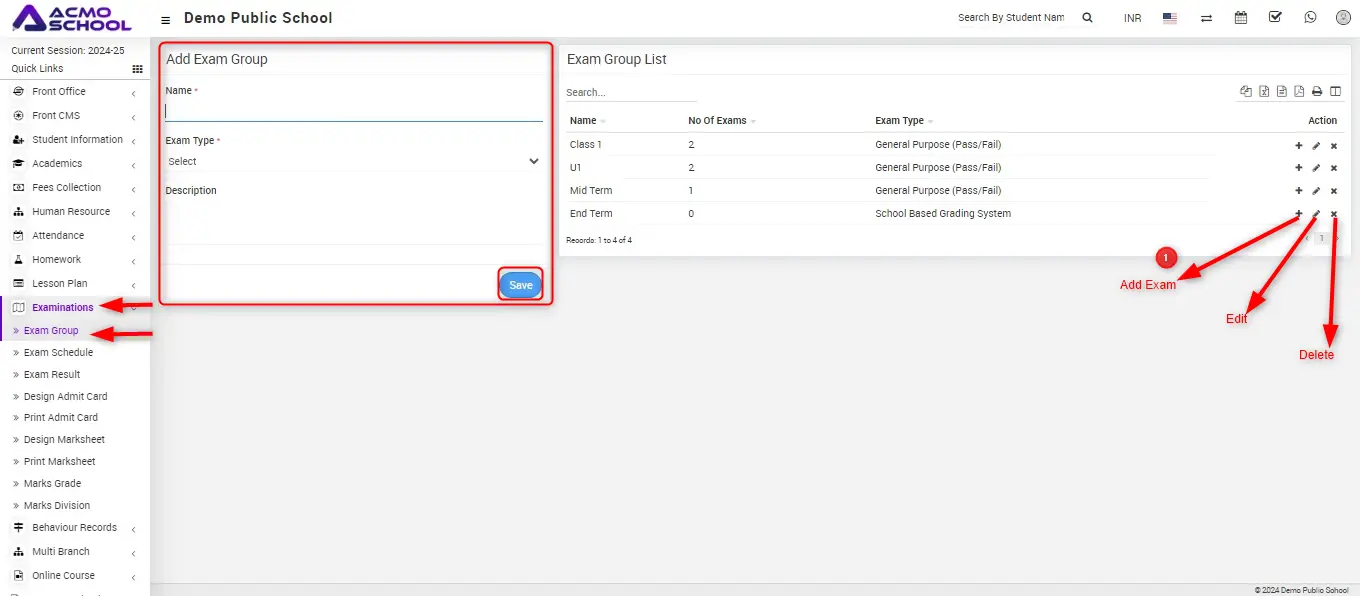
Task: Open WhatsApp icon in top bar
Action: click(x=1310, y=18)
